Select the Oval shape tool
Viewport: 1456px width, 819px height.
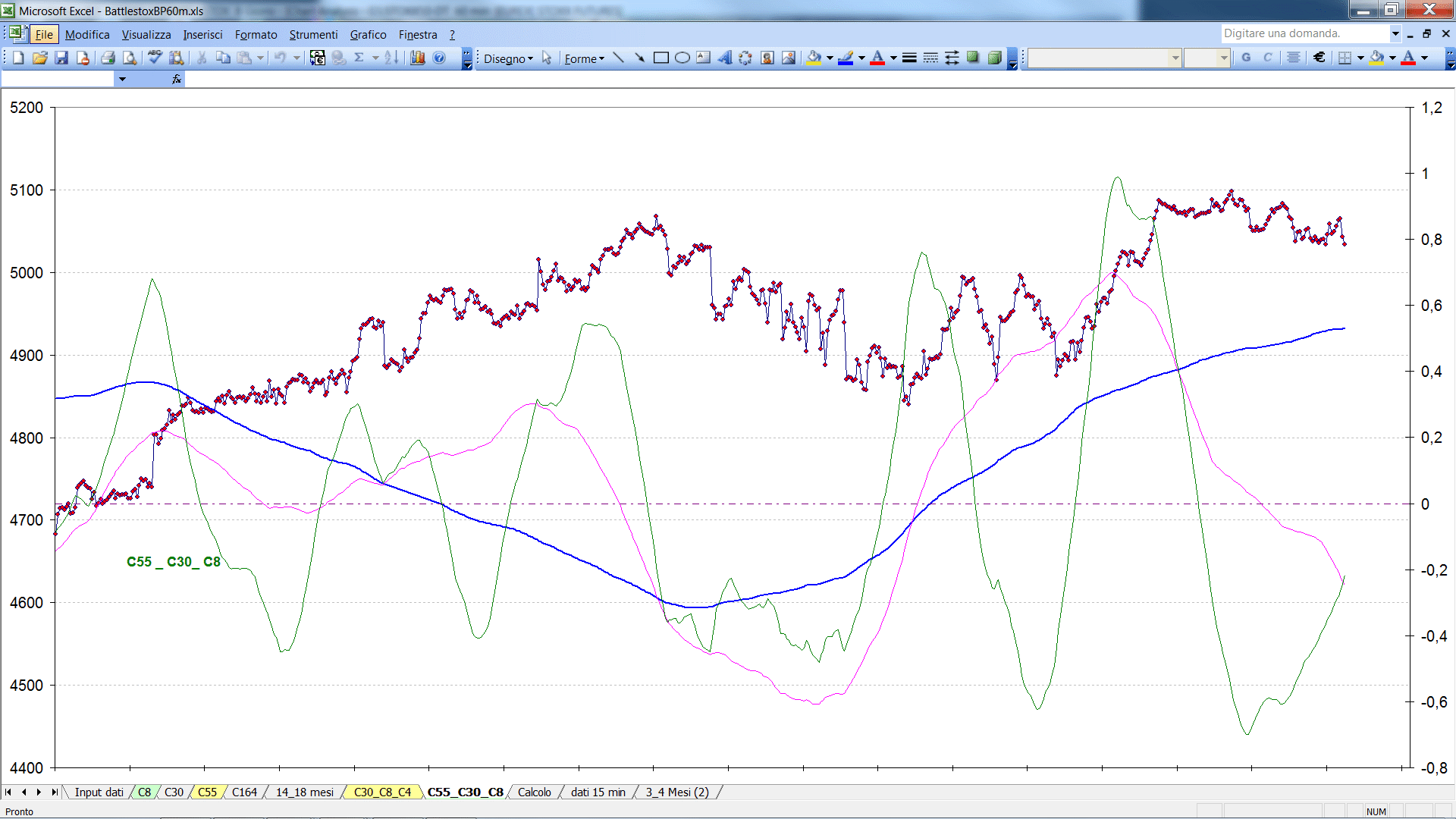tap(682, 58)
